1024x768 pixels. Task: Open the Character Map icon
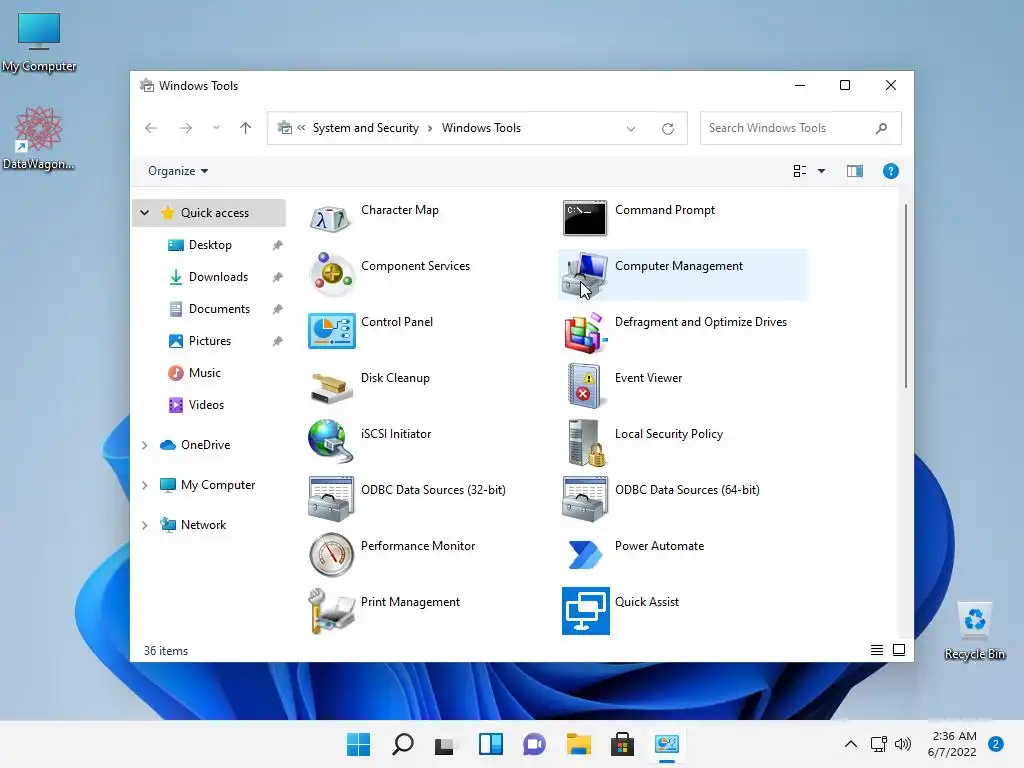coord(331,219)
